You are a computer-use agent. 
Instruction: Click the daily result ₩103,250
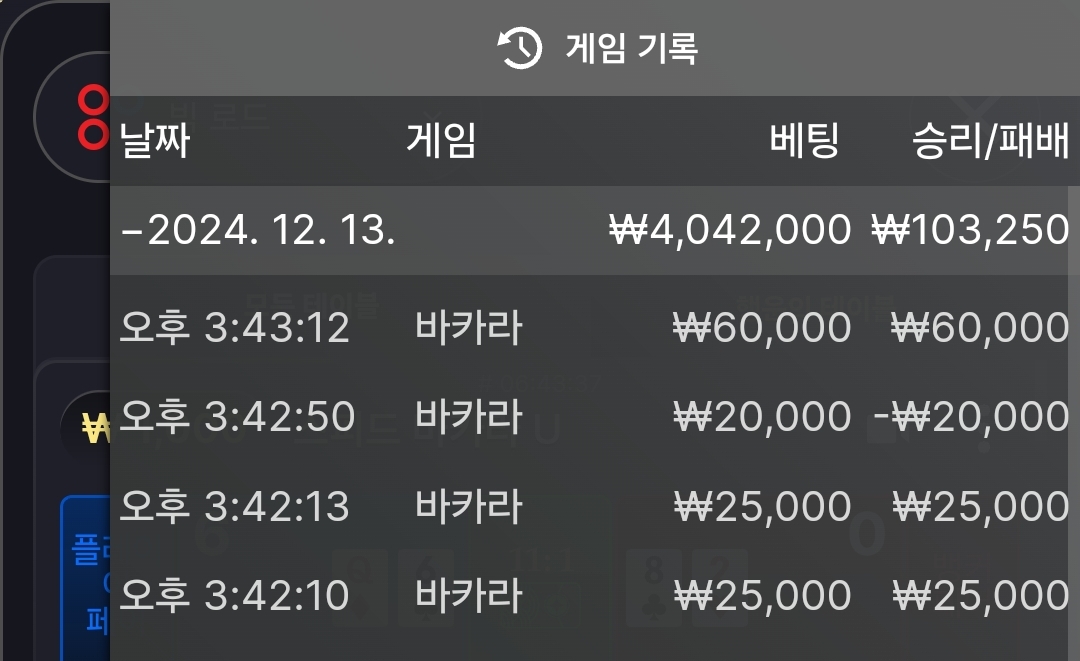tap(970, 230)
